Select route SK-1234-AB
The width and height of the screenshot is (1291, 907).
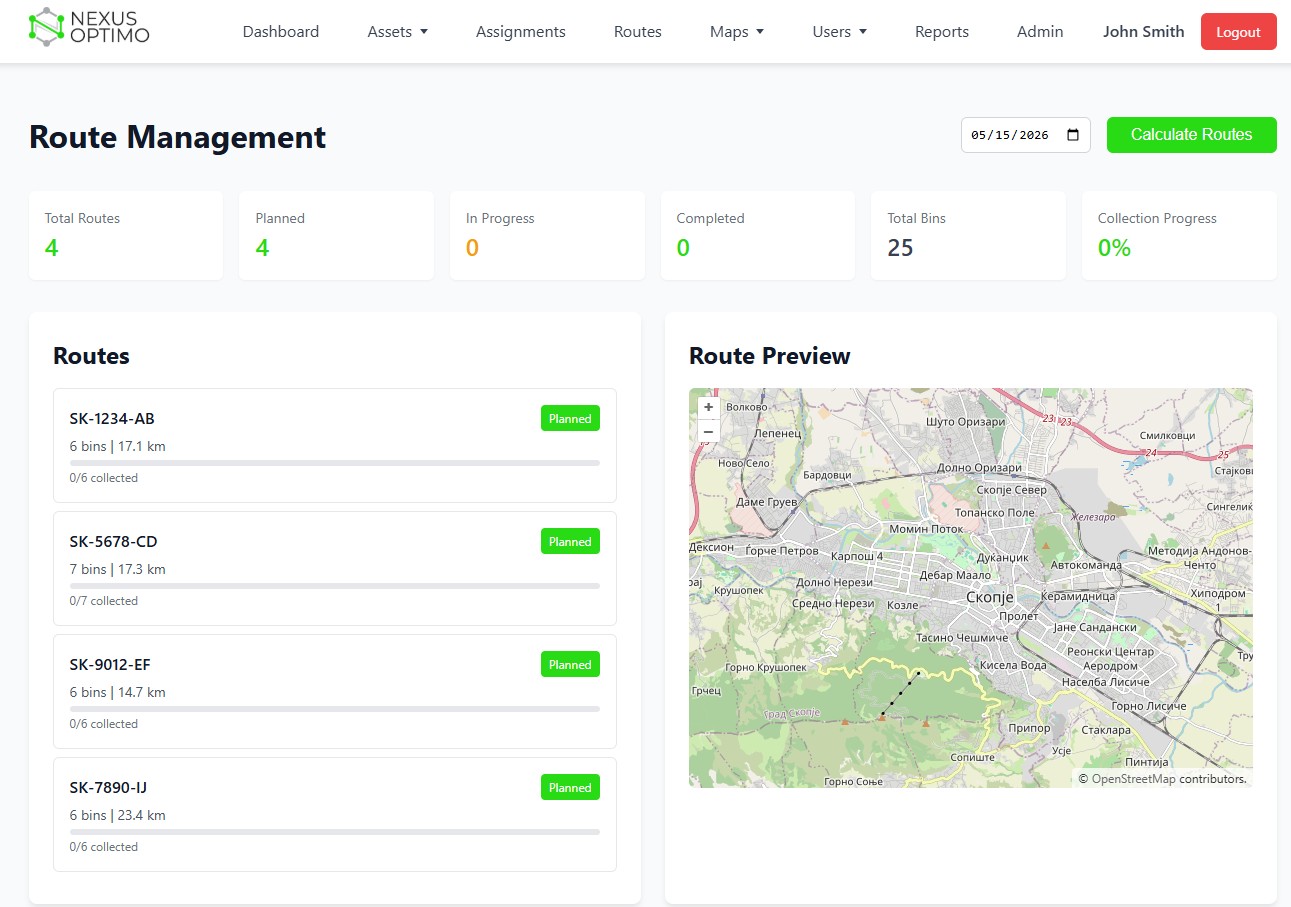click(x=335, y=445)
